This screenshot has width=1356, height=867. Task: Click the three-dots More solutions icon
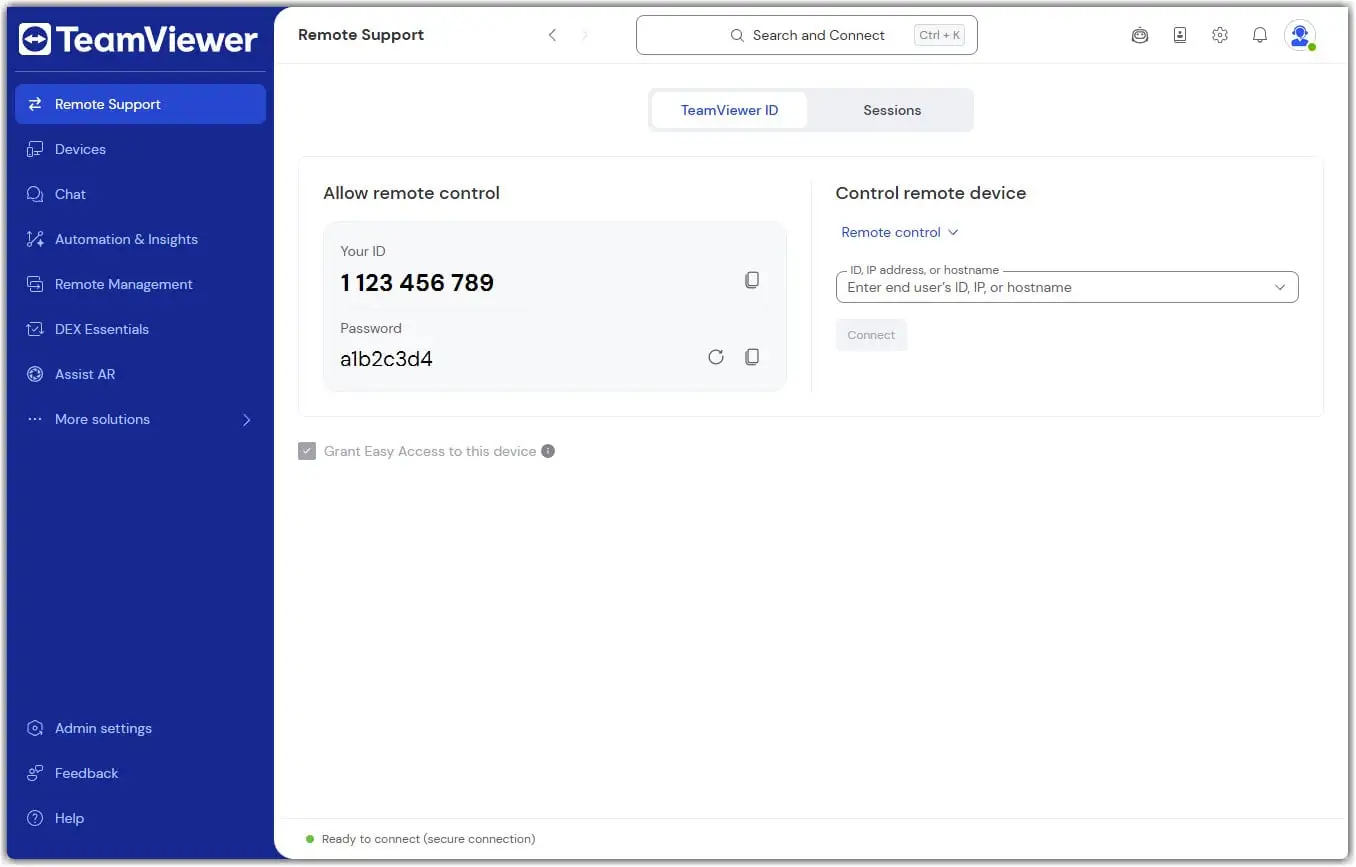pyautogui.click(x=35, y=419)
